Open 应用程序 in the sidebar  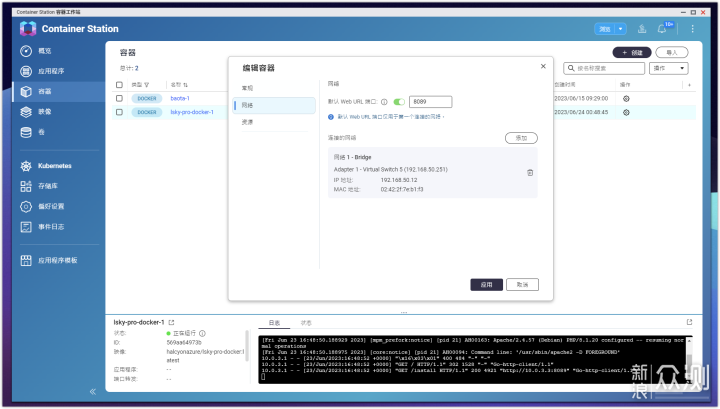(51, 71)
